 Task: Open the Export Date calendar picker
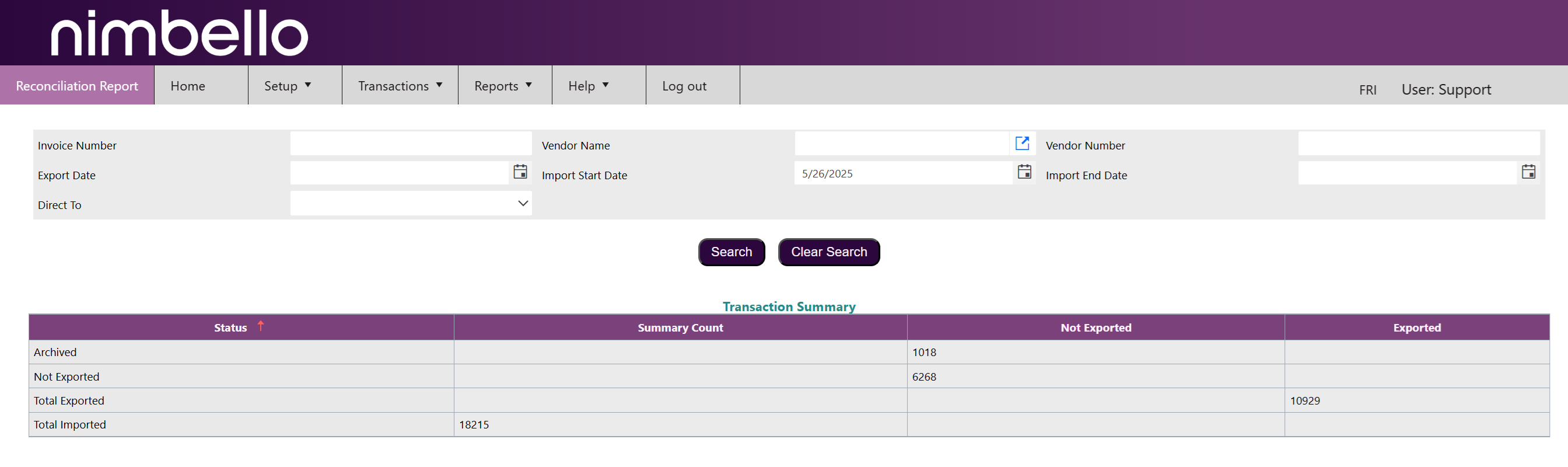520,172
